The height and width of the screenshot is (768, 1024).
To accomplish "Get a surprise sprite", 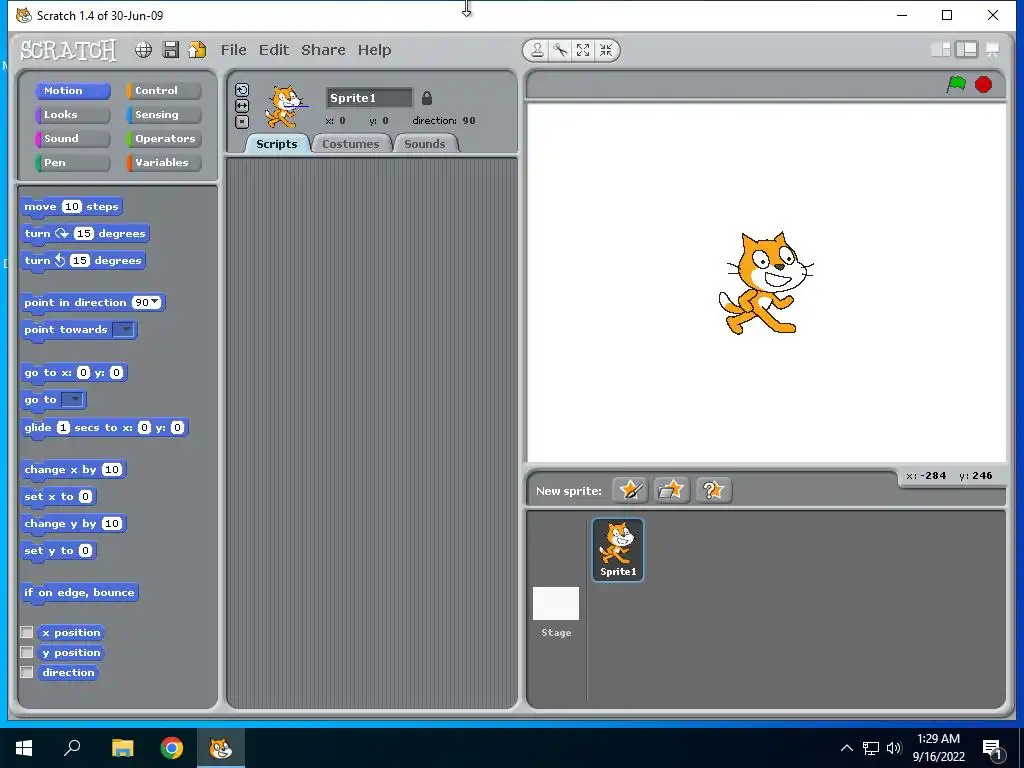I will [x=712, y=490].
